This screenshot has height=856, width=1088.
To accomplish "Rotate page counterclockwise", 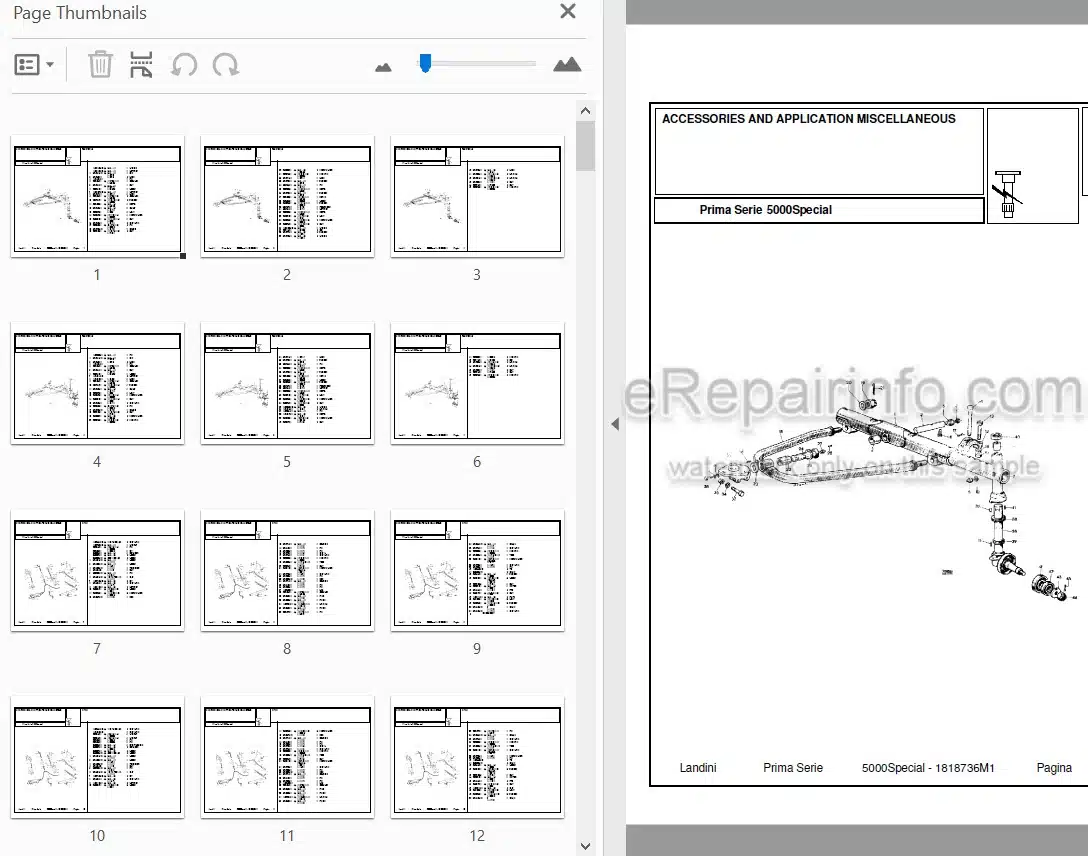I will pos(184,65).
